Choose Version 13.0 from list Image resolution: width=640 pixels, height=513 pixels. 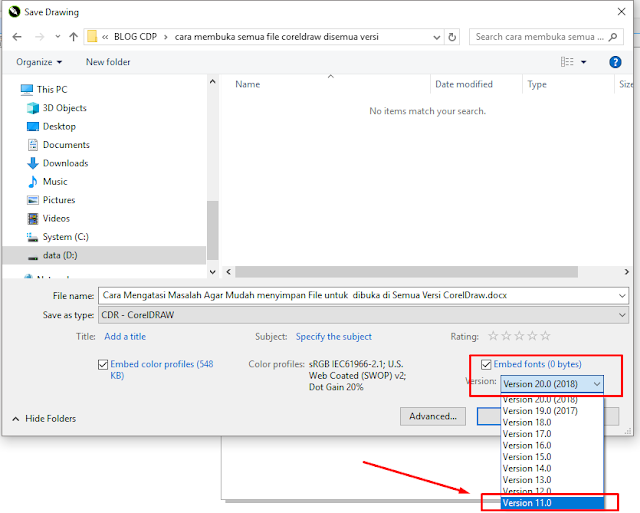(x=552, y=480)
